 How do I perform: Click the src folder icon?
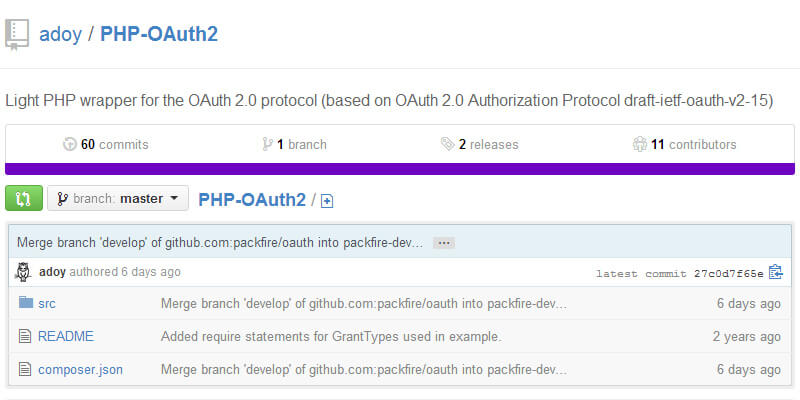click(25, 303)
